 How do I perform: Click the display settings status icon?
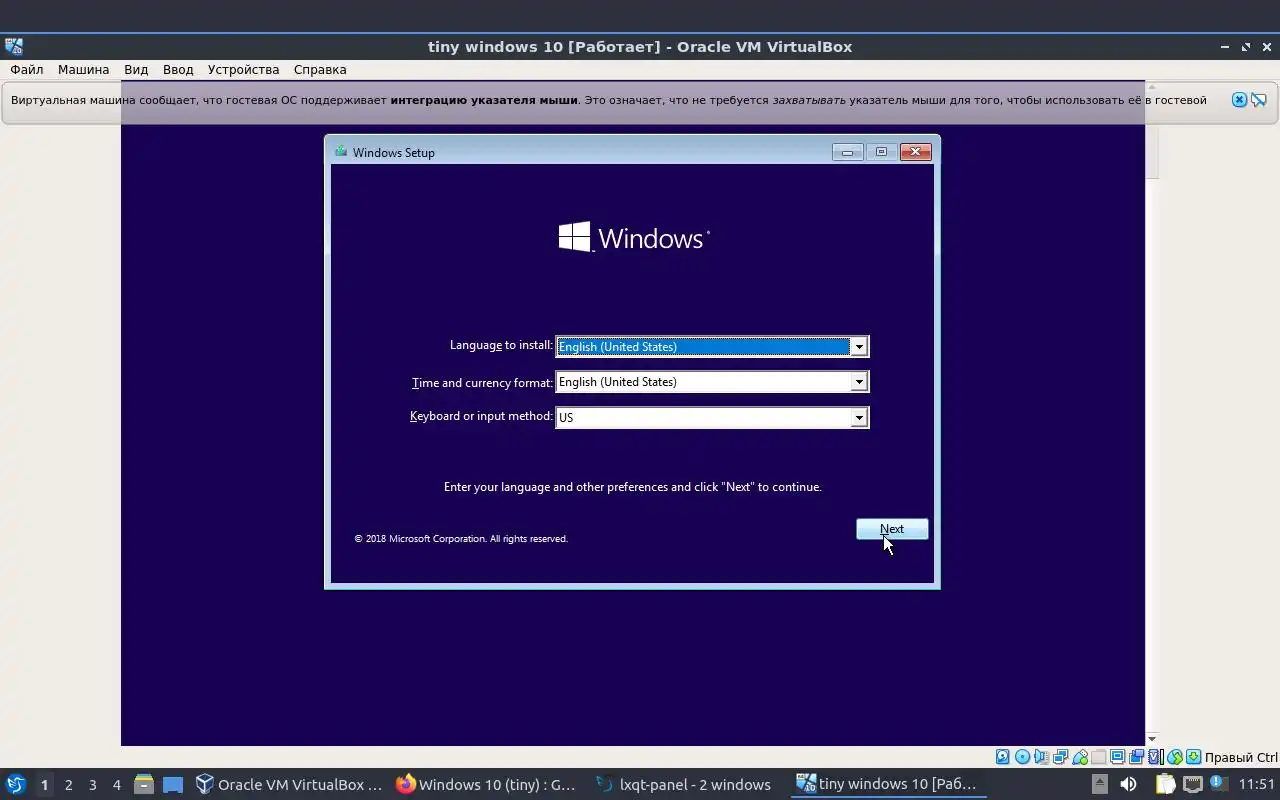click(1117, 757)
